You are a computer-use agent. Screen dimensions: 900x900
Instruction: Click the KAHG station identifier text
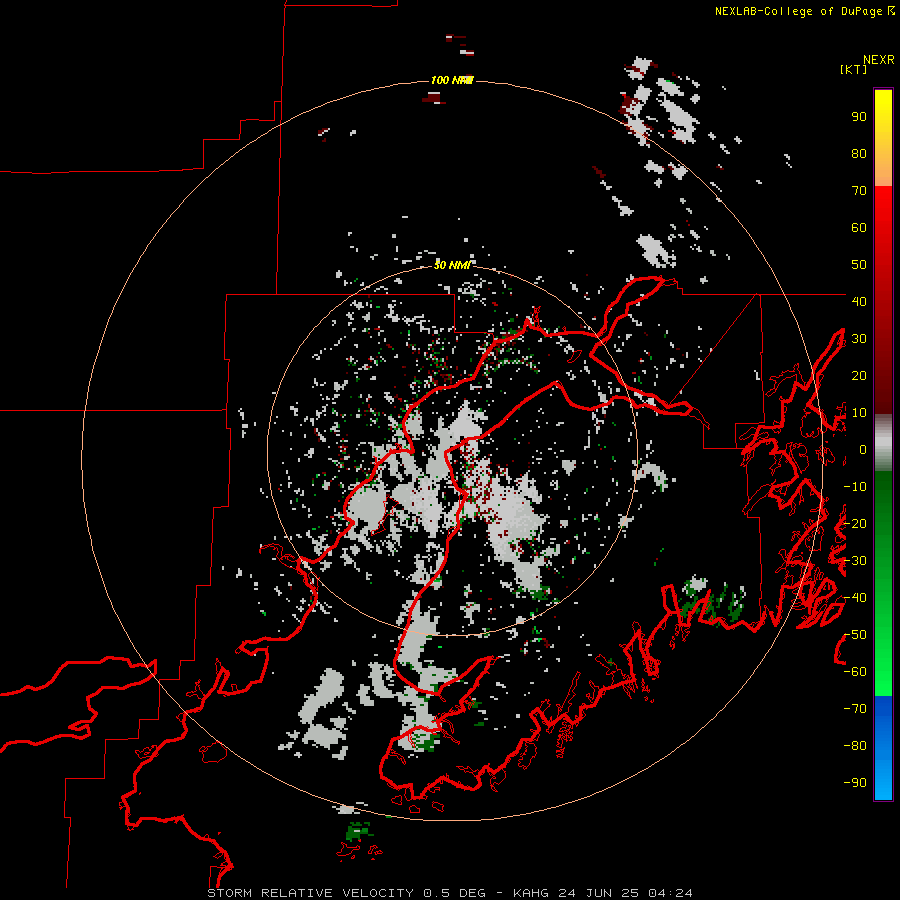coord(530,893)
